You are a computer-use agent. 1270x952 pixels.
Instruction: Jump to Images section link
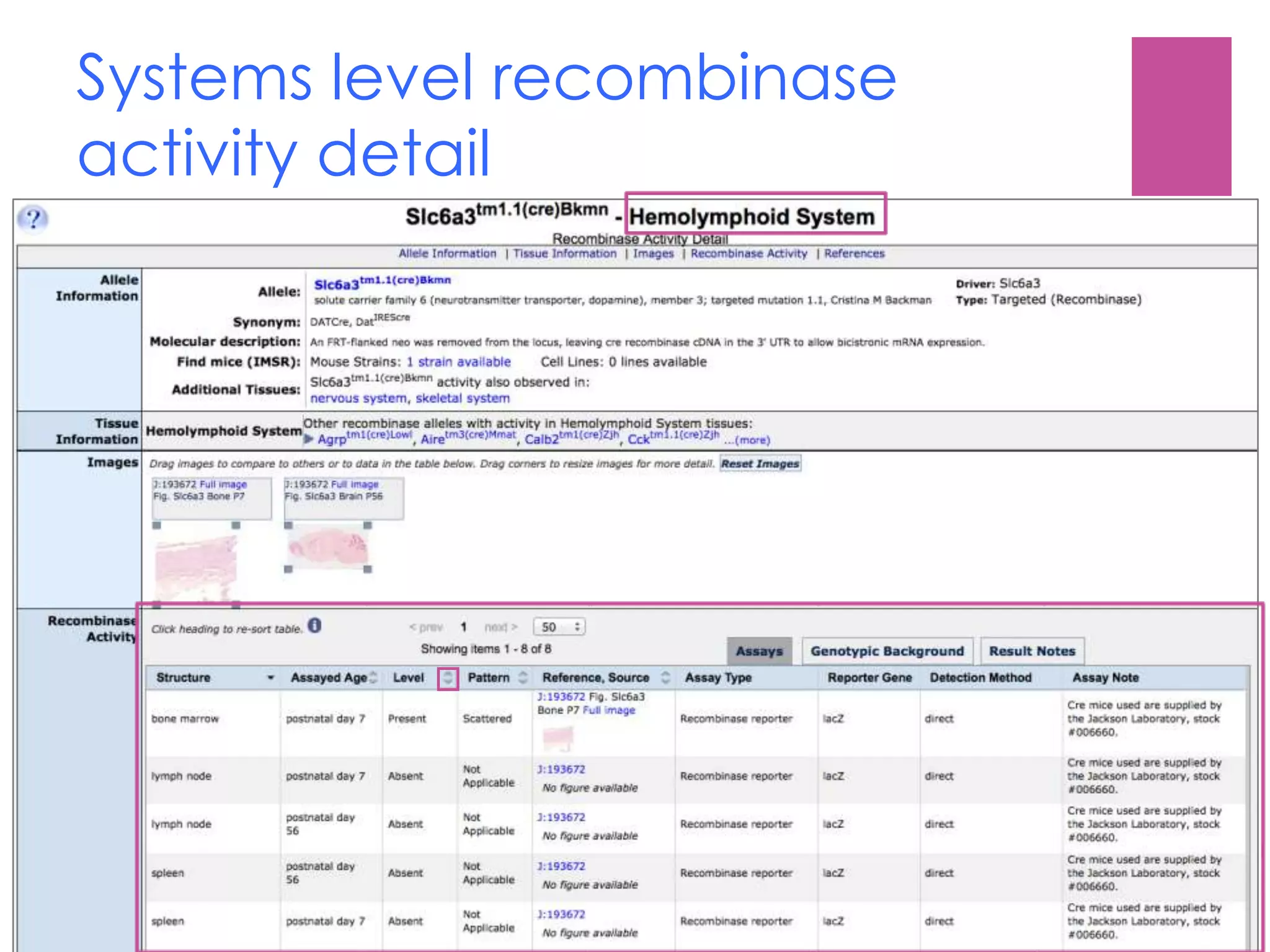[653, 253]
